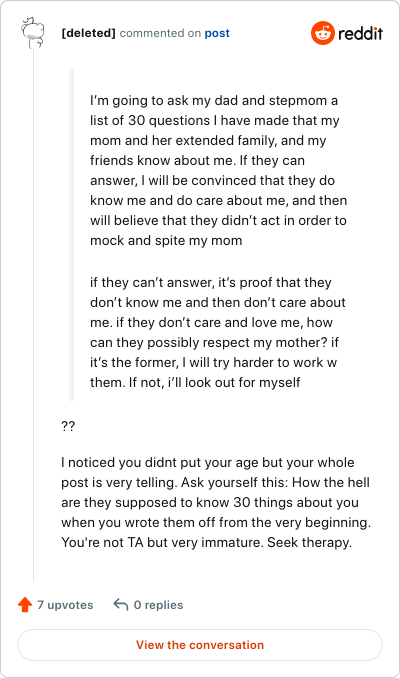Open the blue "post" link

pyautogui.click(x=217, y=33)
